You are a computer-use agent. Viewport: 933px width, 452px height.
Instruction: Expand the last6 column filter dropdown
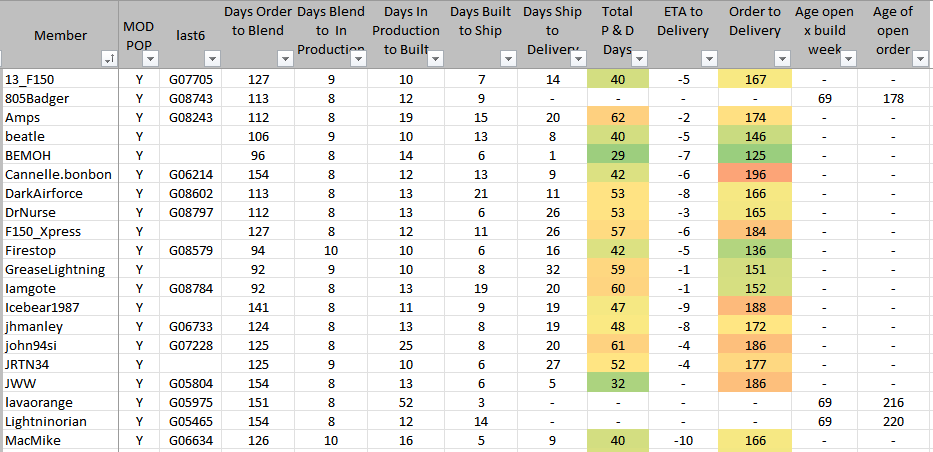pos(211,59)
